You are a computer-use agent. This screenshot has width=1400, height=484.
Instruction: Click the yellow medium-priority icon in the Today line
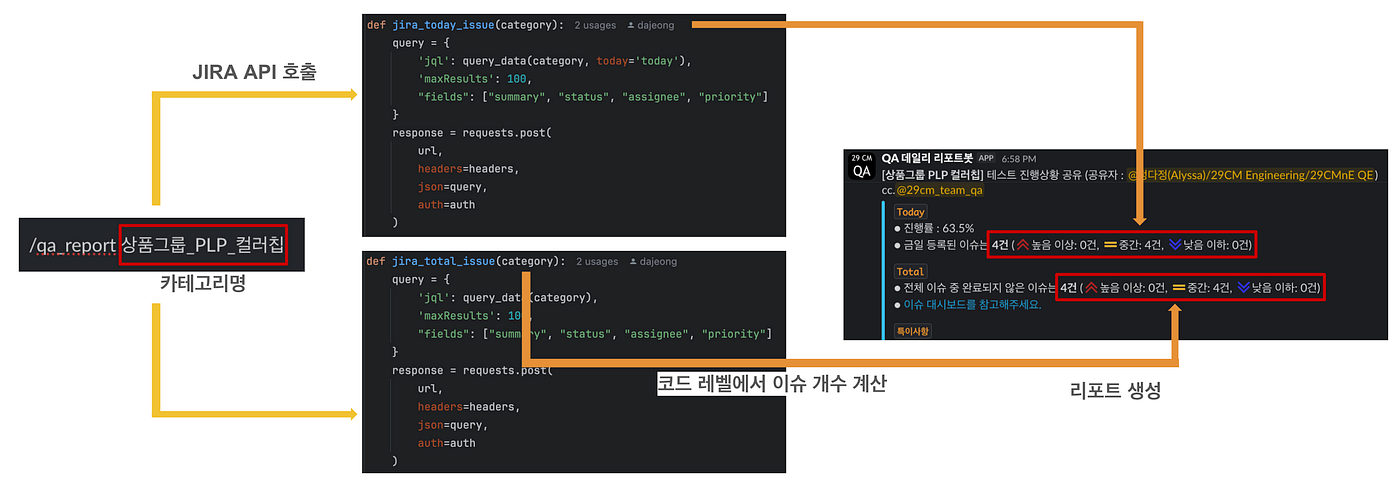click(1110, 245)
